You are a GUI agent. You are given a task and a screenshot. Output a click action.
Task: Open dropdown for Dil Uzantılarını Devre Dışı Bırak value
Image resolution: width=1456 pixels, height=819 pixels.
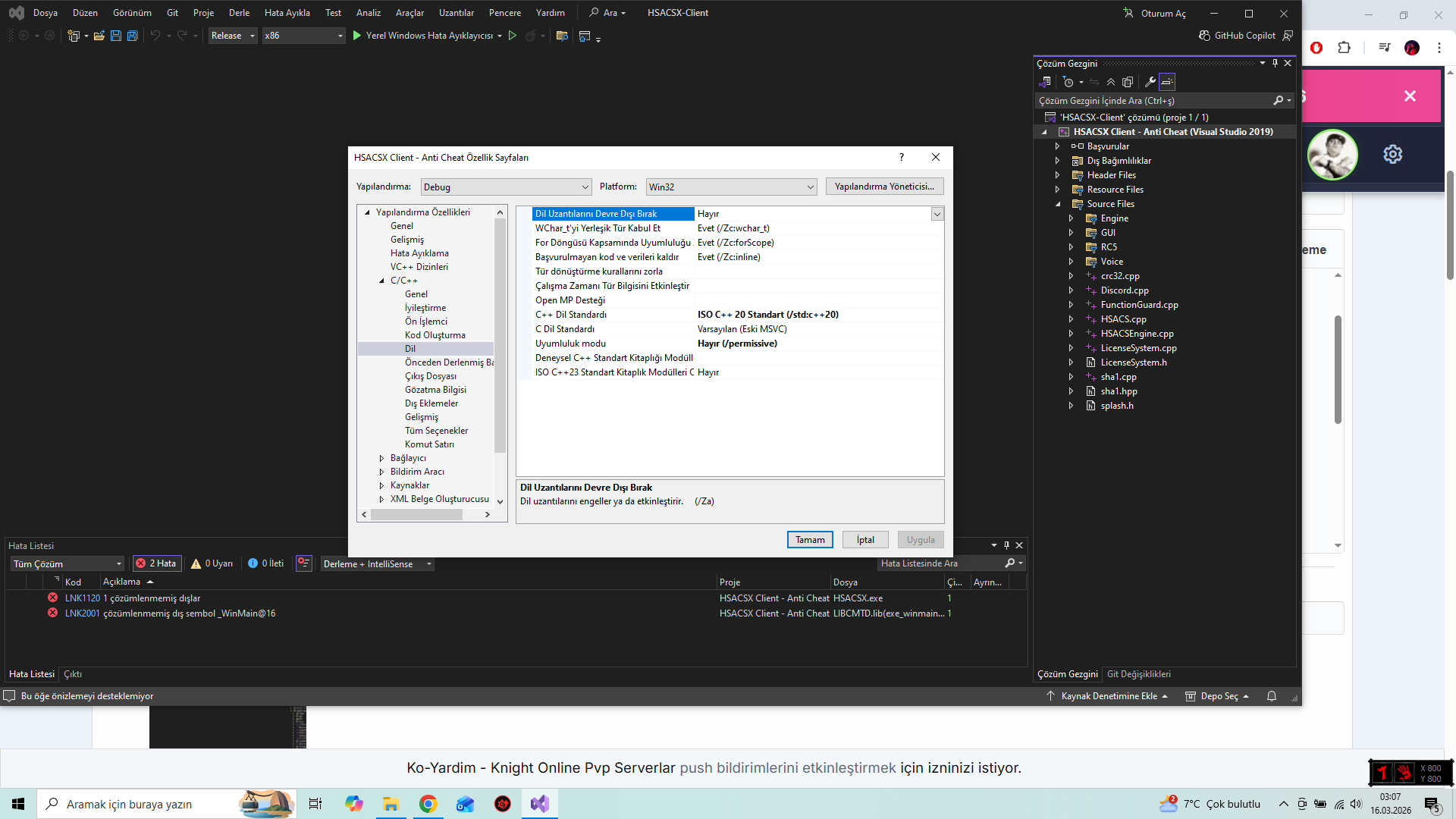(937, 214)
